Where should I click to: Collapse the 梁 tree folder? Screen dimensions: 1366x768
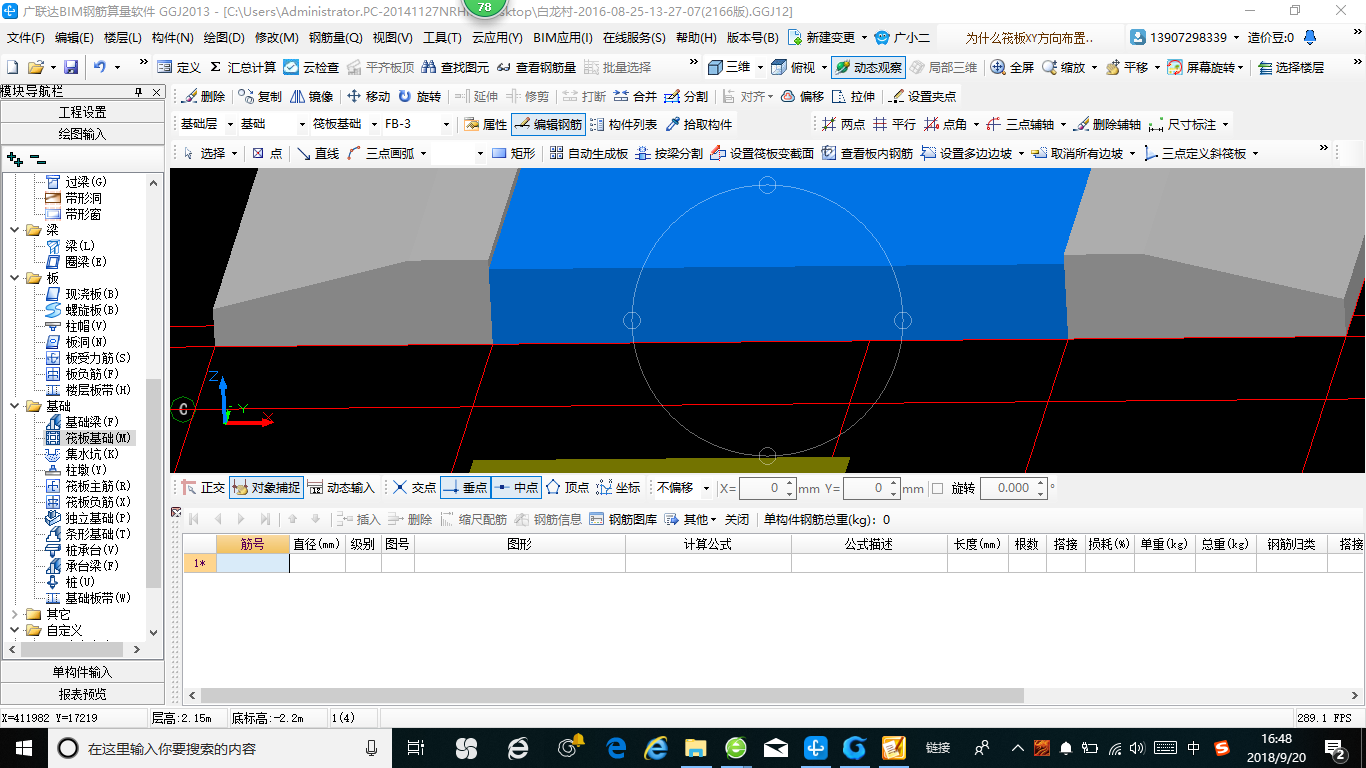tap(15, 230)
